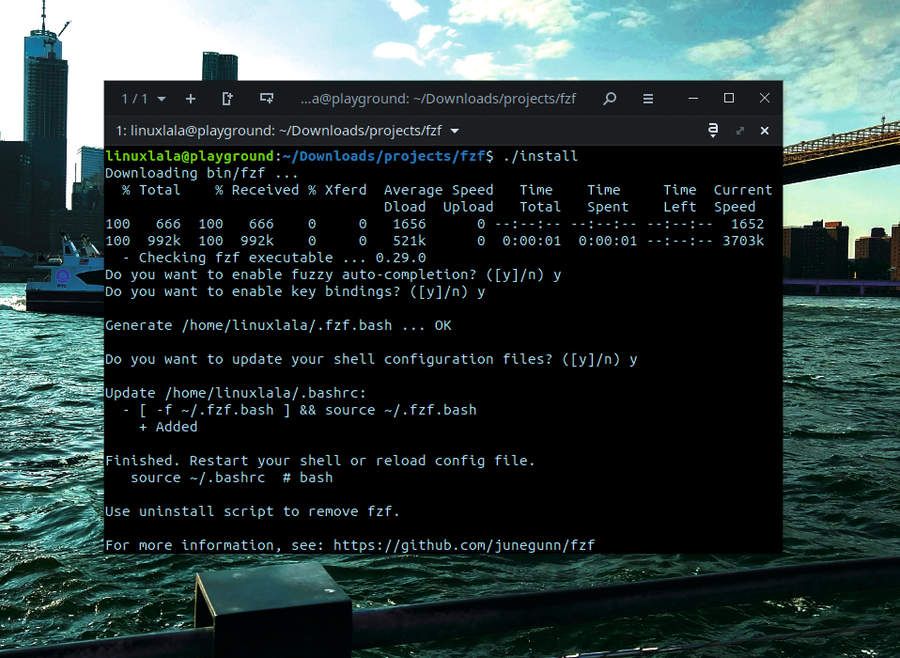
Task: Maximize the terminal pane with the diagonal-arrows icon
Action: [741, 130]
